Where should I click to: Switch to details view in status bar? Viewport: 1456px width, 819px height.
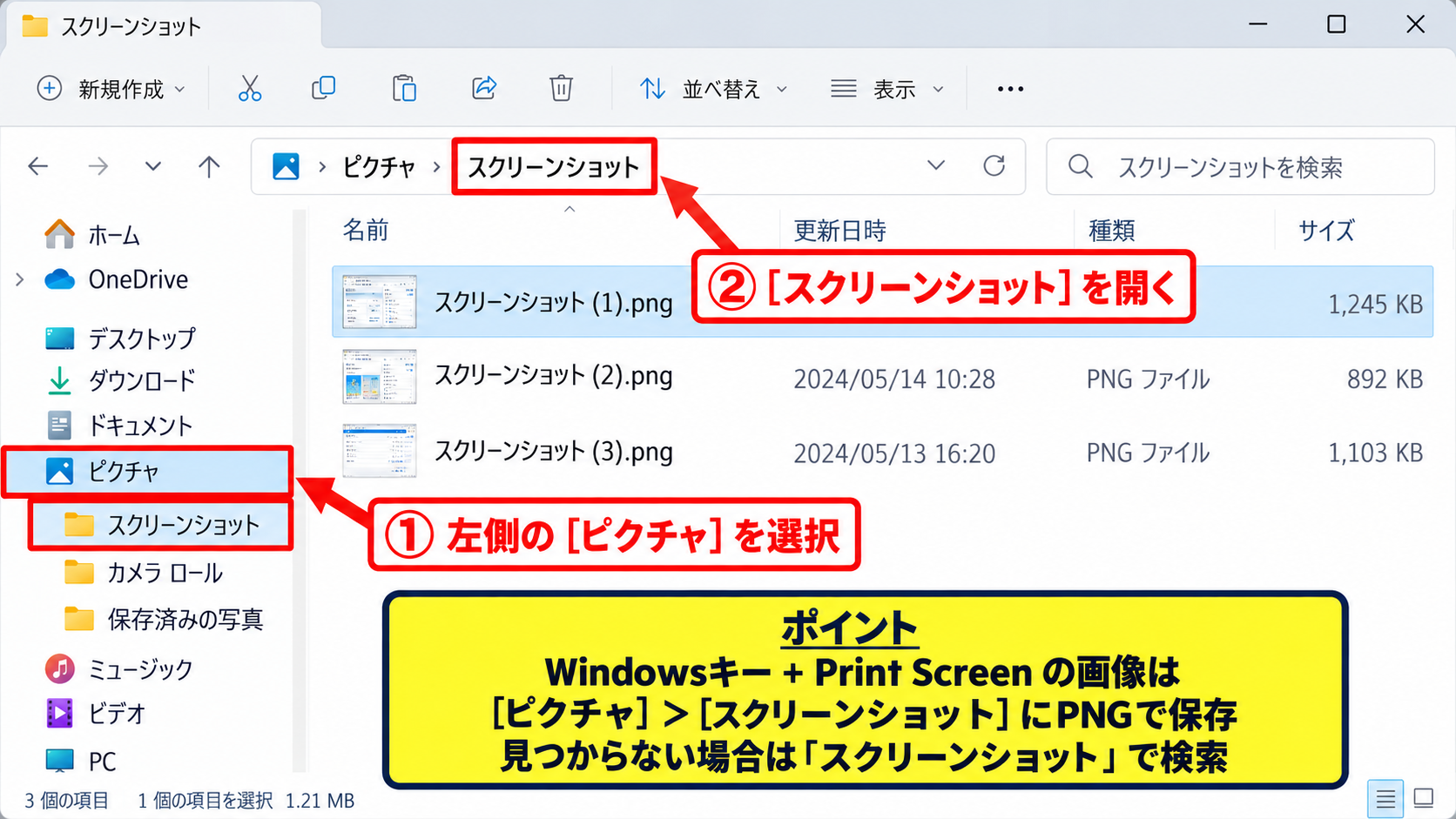1385,798
